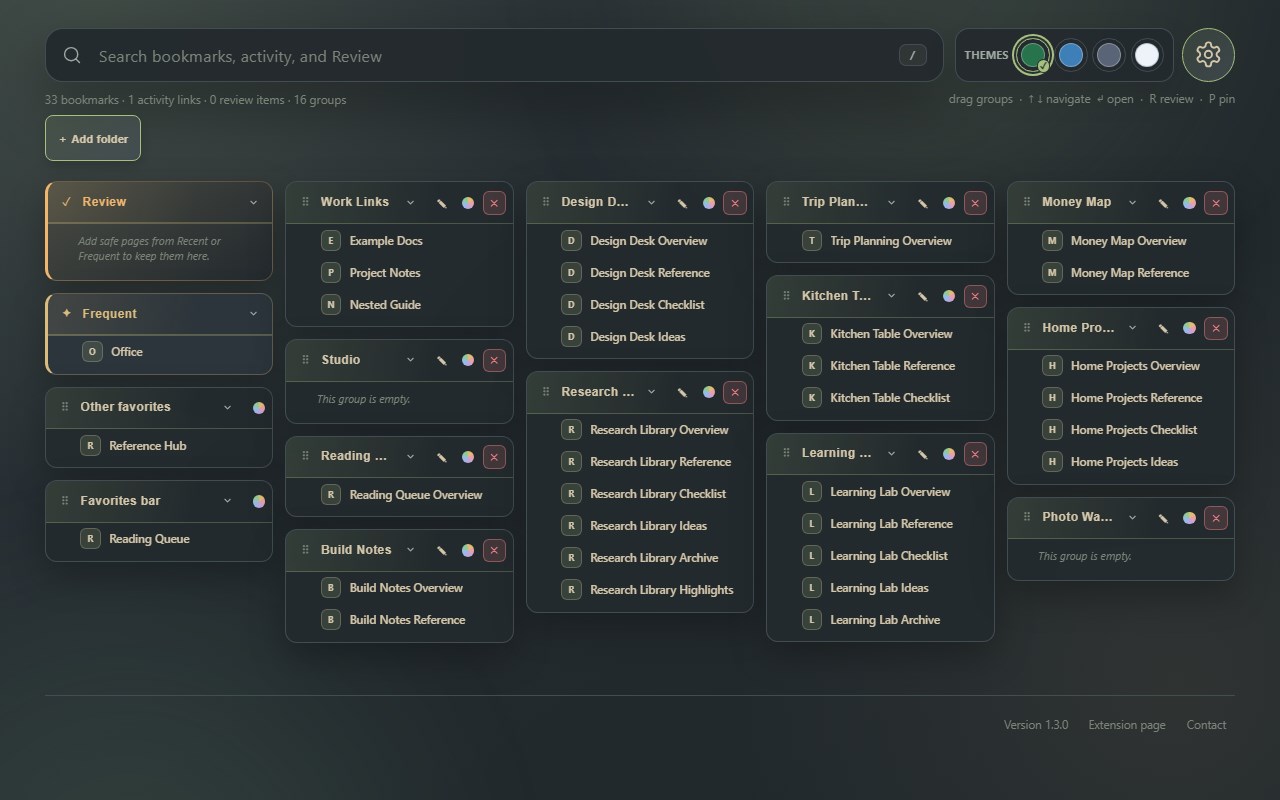Collapse Other favorites group chevron
The width and height of the screenshot is (1280, 800).
pos(227,407)
